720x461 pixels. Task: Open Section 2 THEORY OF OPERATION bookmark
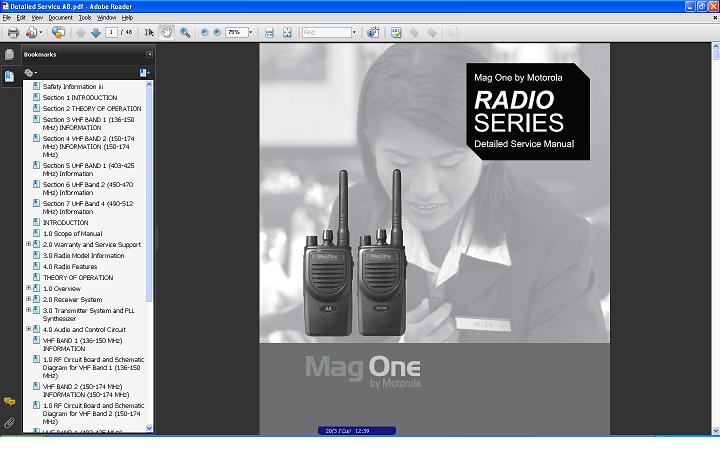(x=92, y=108)
